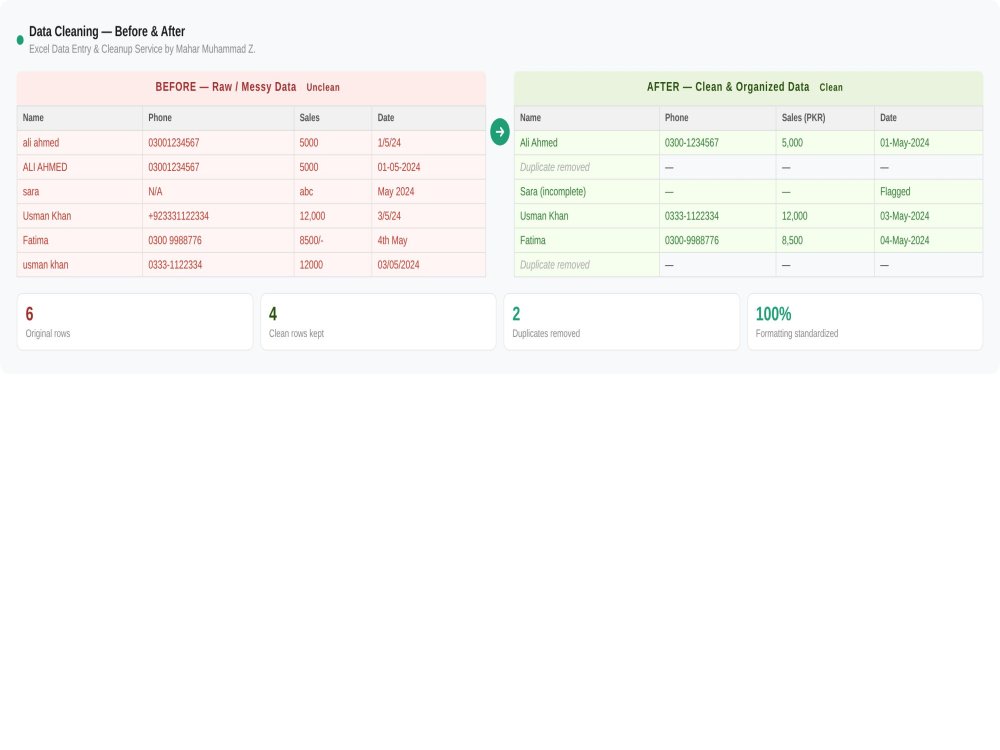Click the '03-May-2024' date cell
Image resolution: width=1000 pixels, height=750 pixels.
929,216
